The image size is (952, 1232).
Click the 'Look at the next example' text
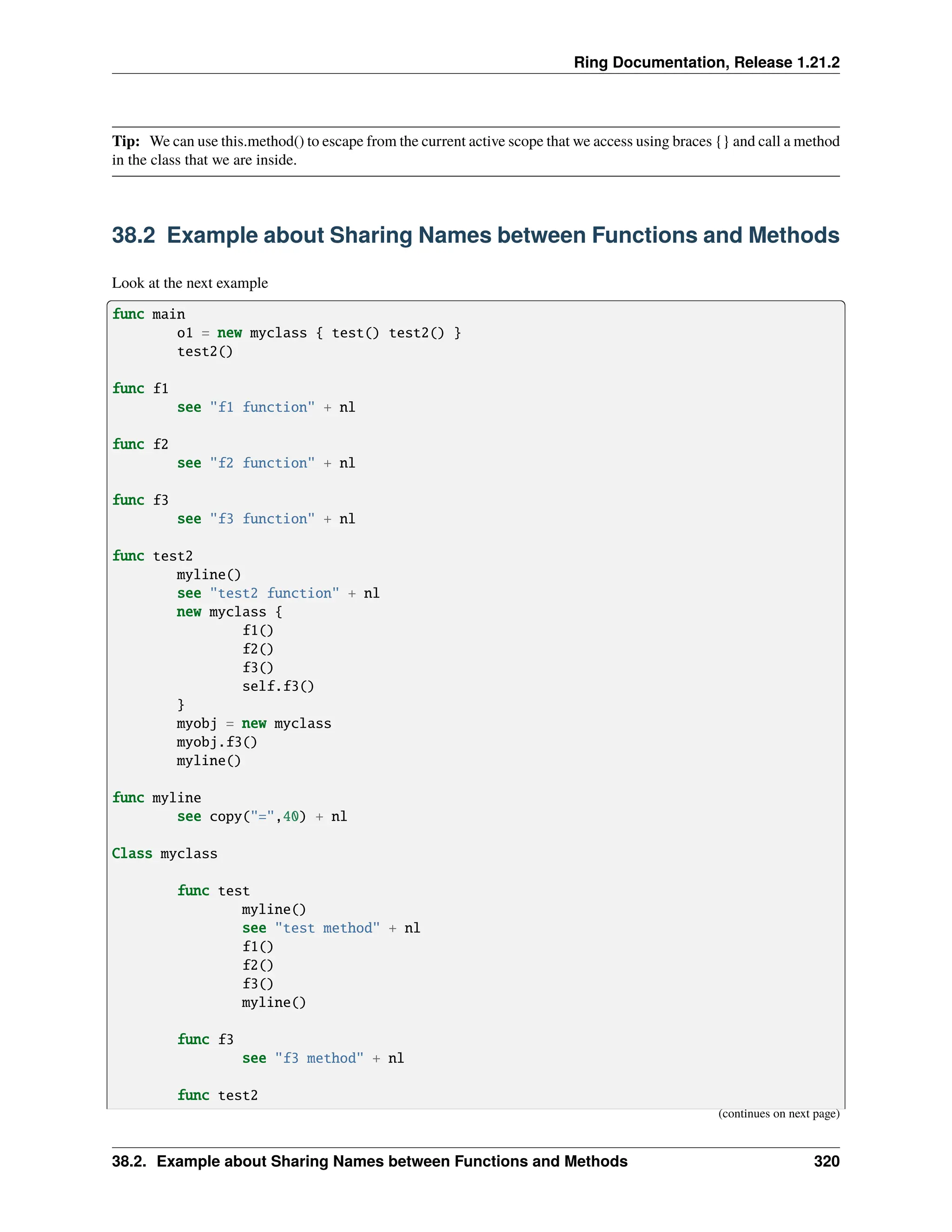tap(190, 283)
